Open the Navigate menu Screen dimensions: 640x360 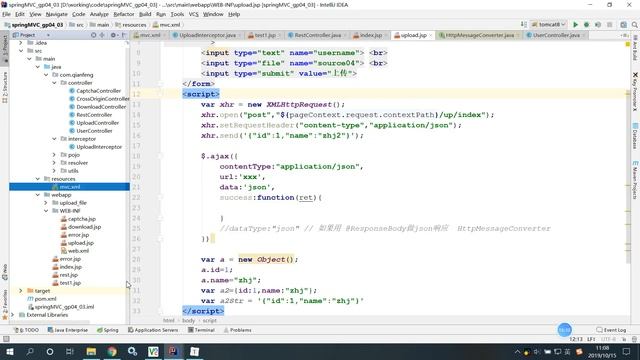(x=56, y=14)
